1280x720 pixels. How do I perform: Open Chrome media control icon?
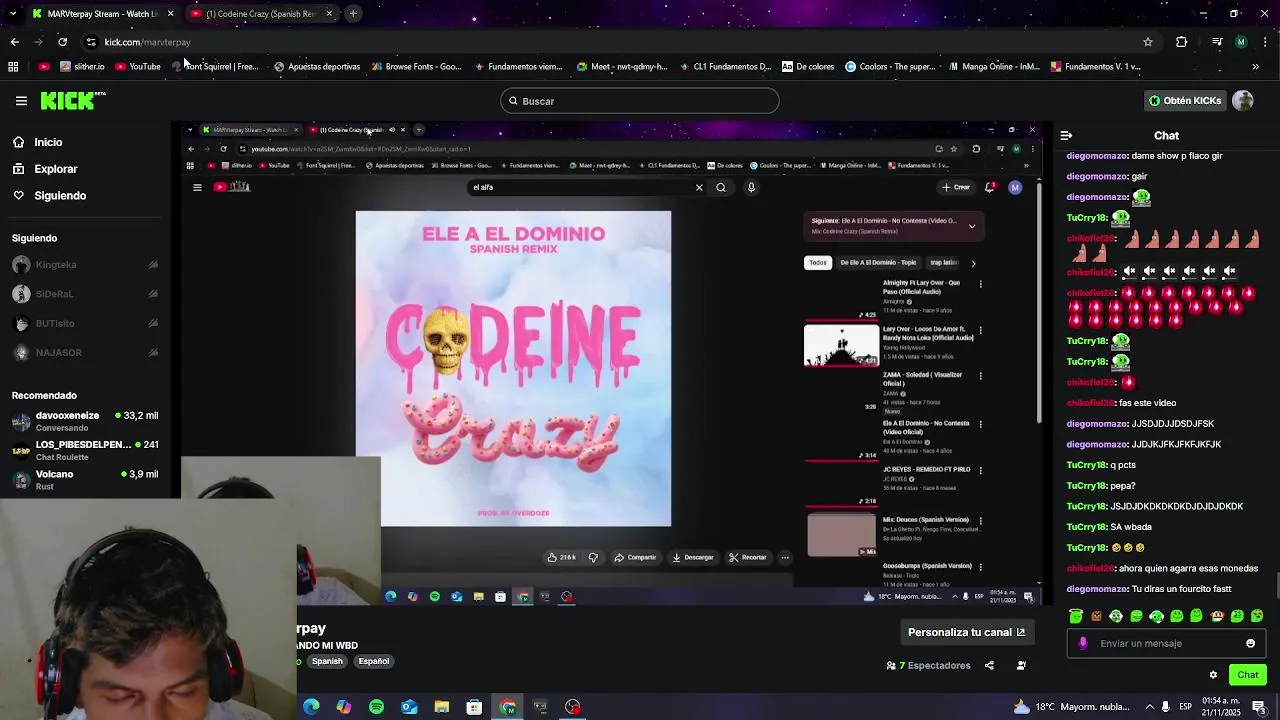click(x=1217, y=42)
